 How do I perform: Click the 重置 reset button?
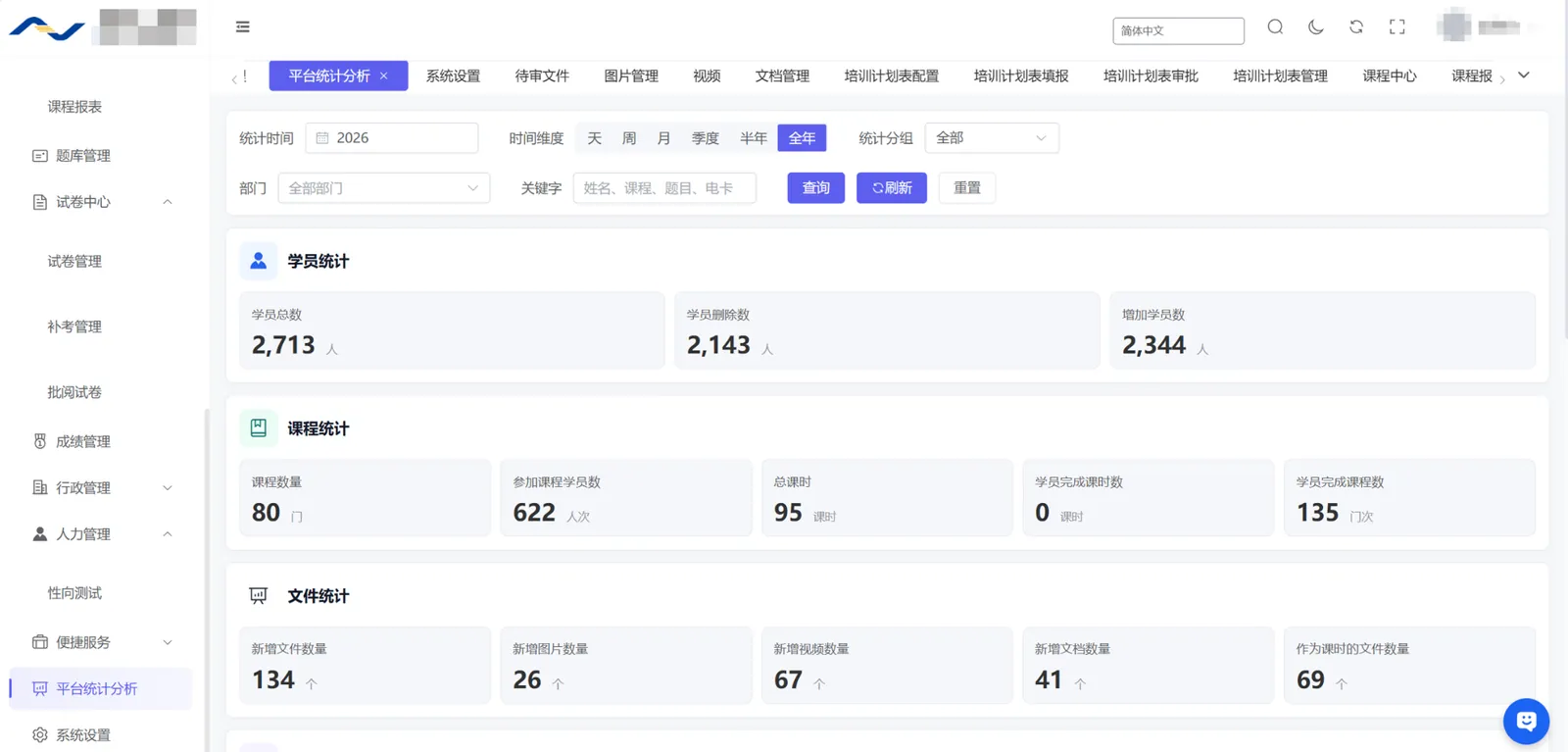pos(967,188)
